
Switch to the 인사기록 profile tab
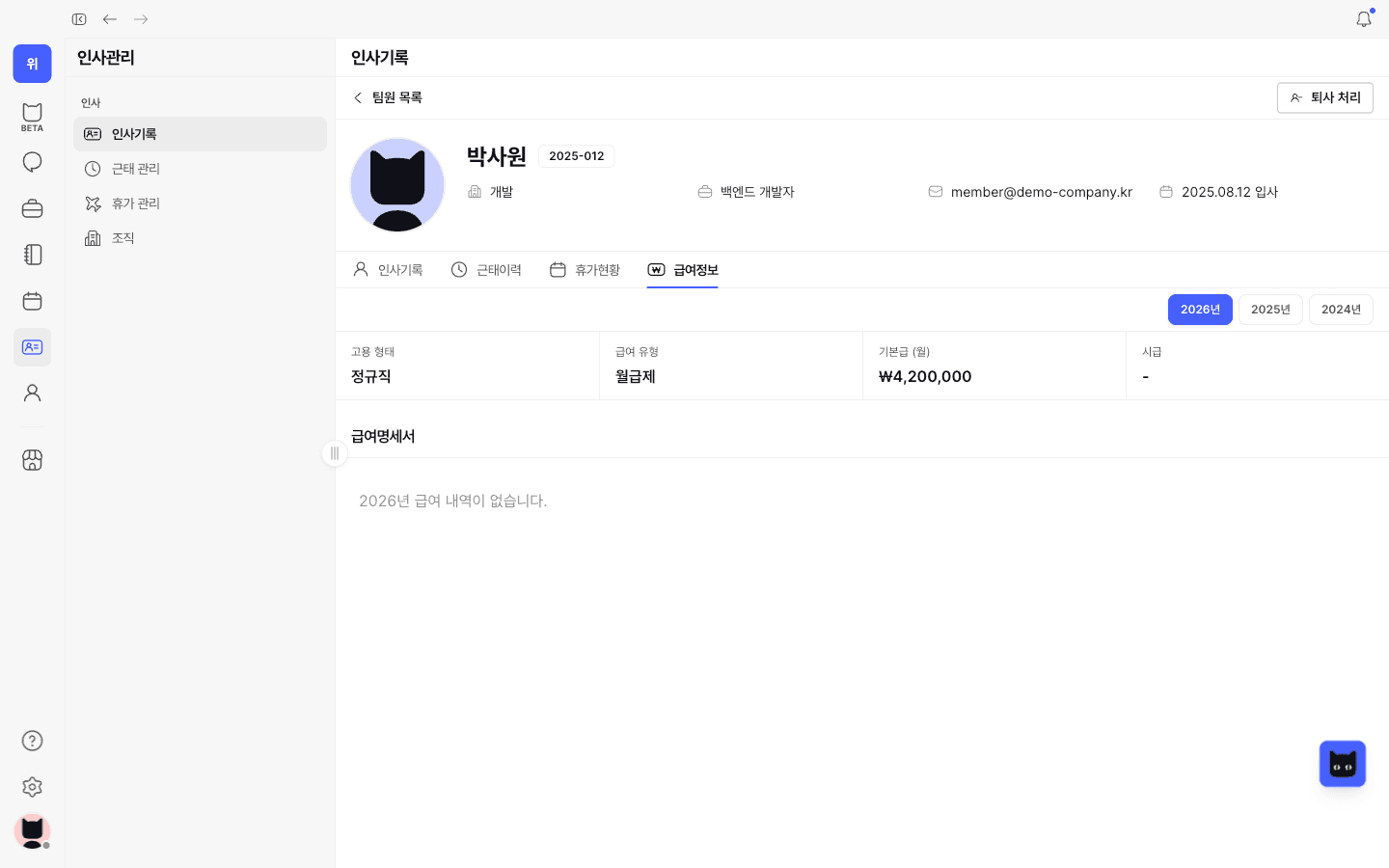388,270
